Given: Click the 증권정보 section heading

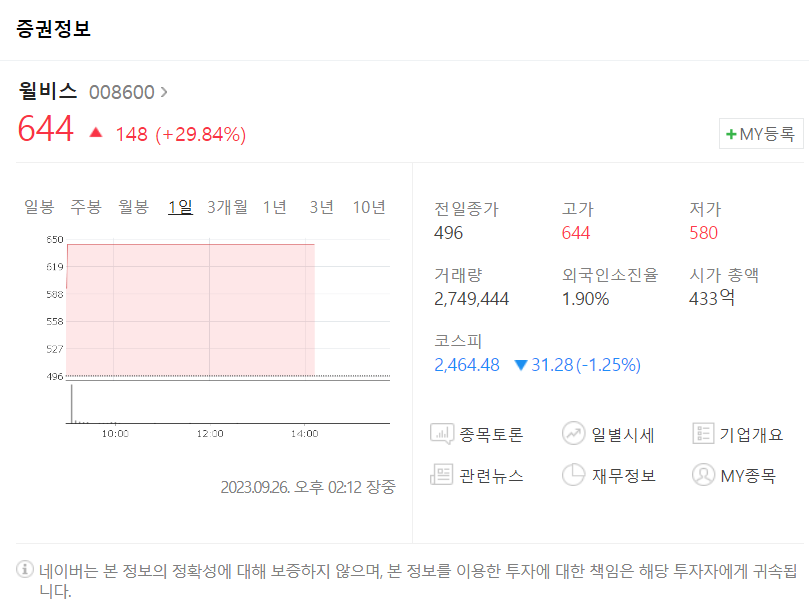Looking at the screenshot, I should click(54, 28).
